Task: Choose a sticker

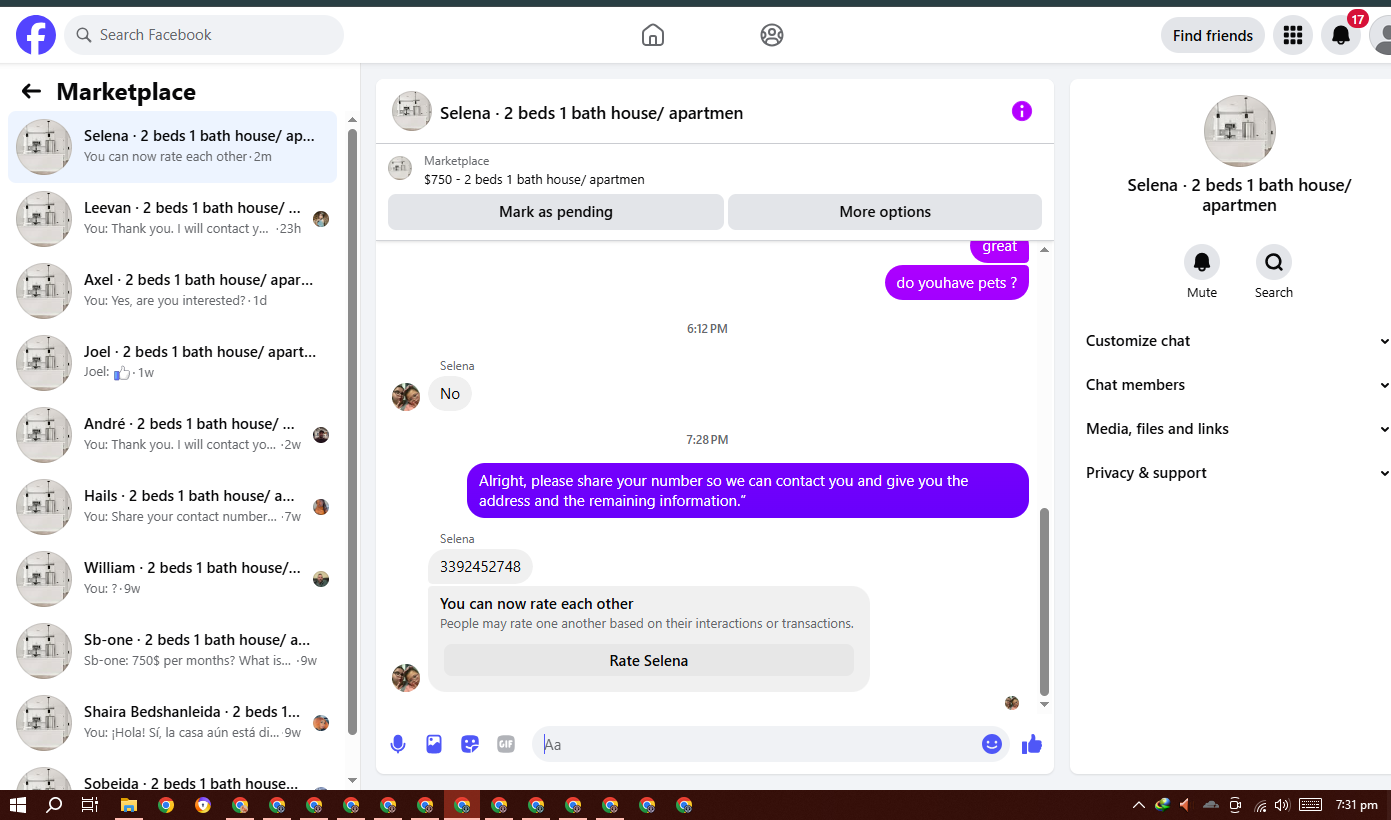Action: coord(470,744)
